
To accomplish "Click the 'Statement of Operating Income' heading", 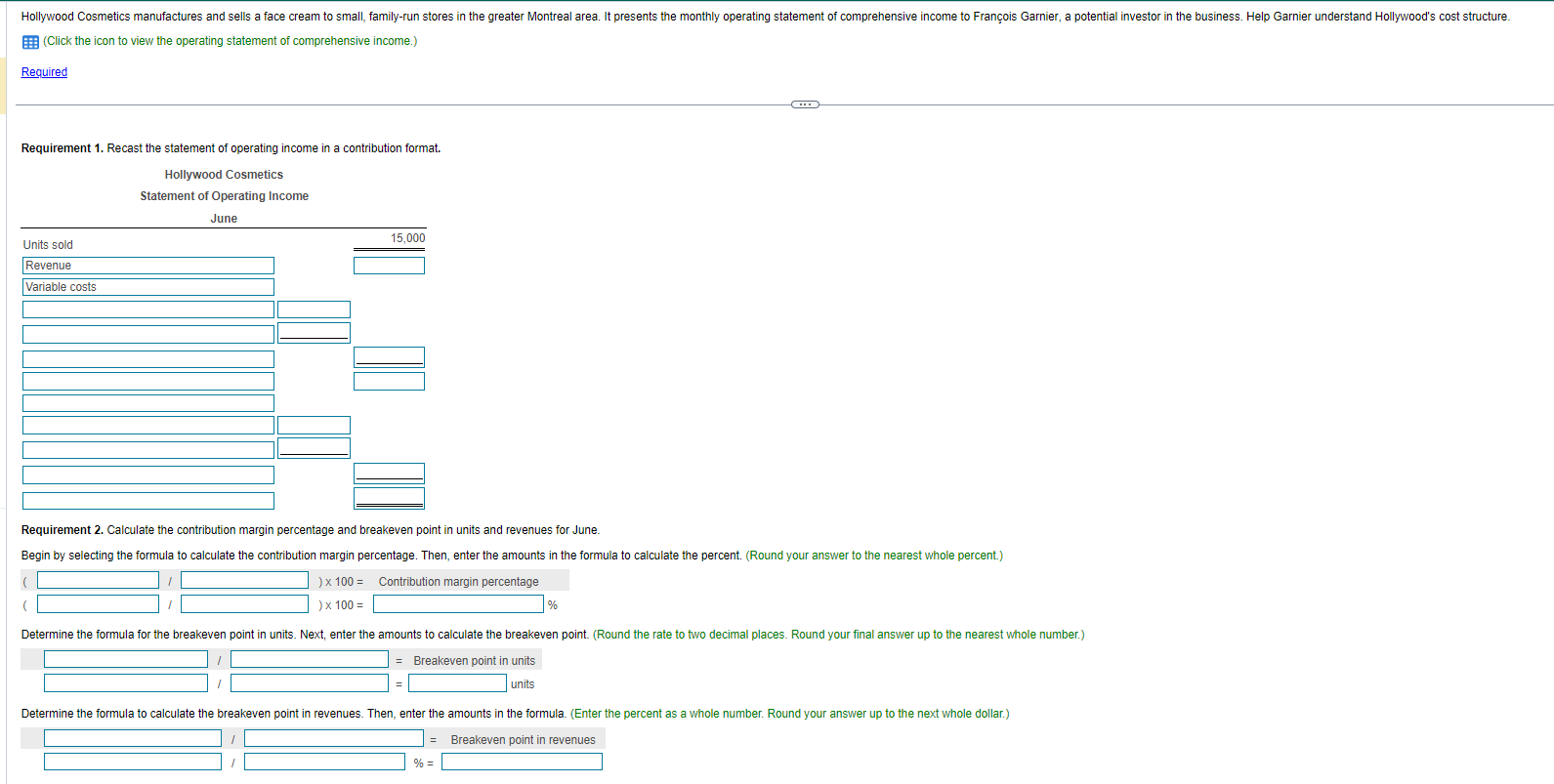I will pyautogui.click(x=224, y=196).
